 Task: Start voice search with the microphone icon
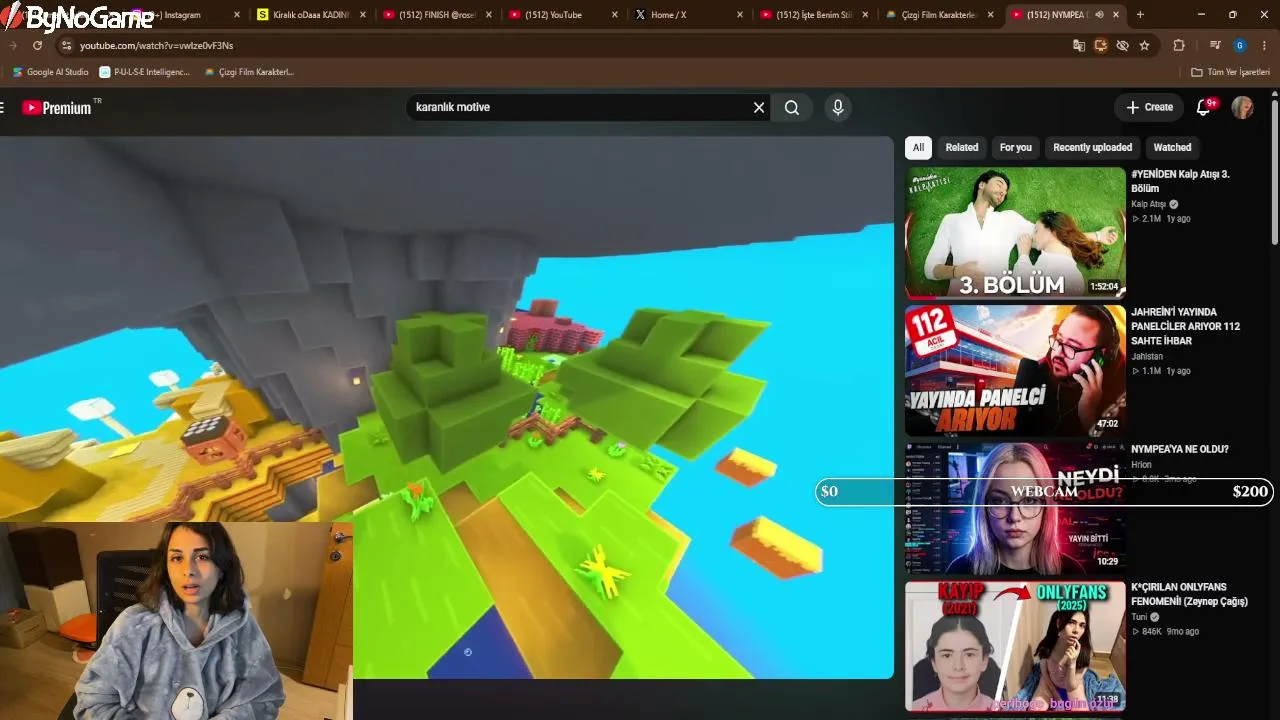[838, 107]
